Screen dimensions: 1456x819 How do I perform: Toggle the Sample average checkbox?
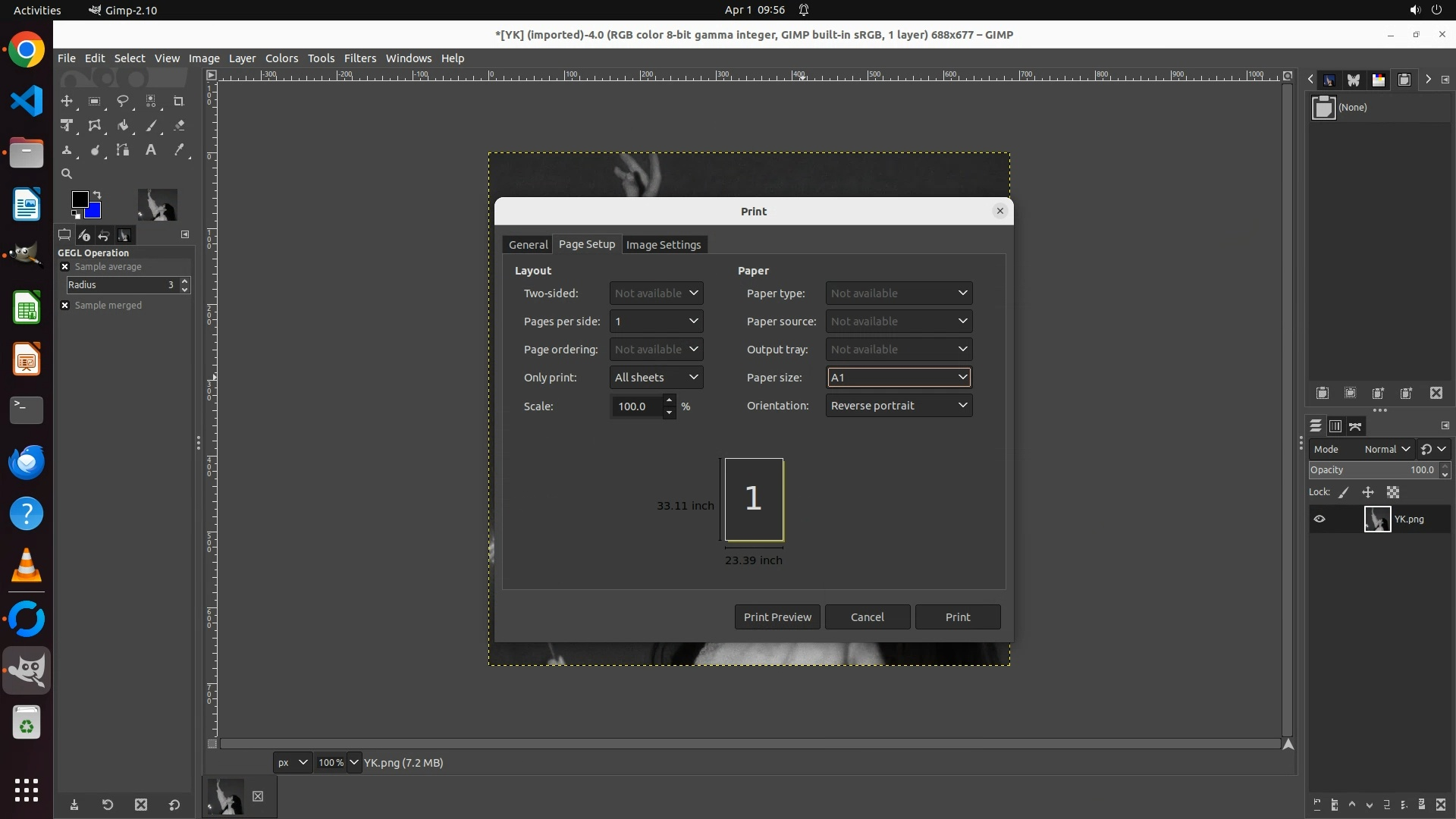[65, 267]
